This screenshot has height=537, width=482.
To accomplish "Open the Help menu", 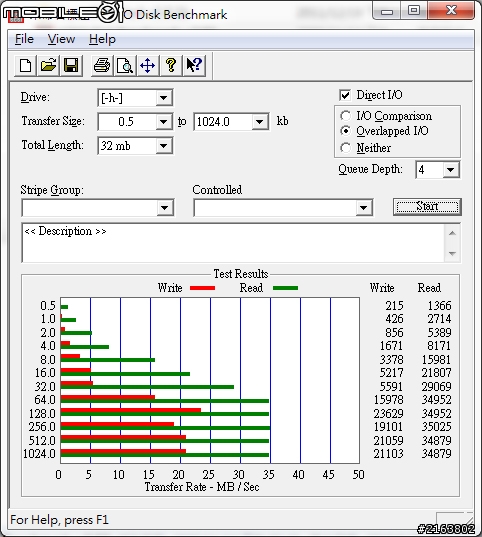I will 102,39.
